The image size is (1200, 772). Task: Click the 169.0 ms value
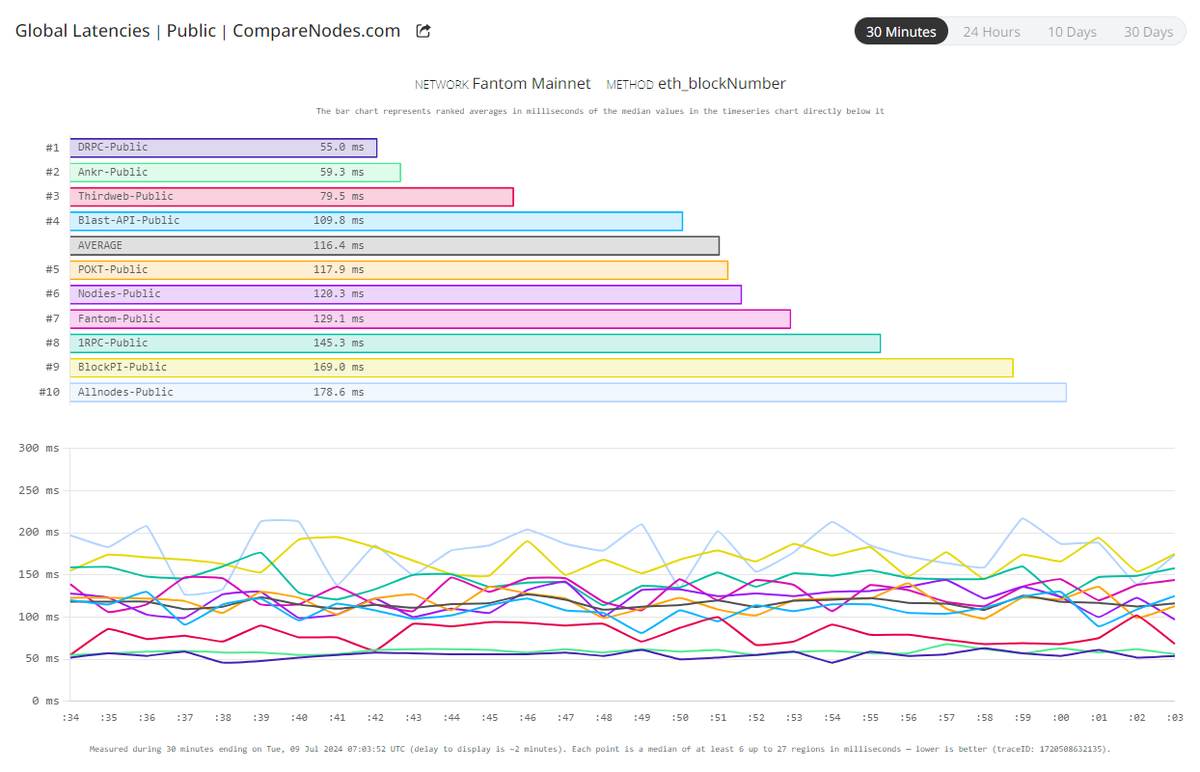click(x=339, y=367)
